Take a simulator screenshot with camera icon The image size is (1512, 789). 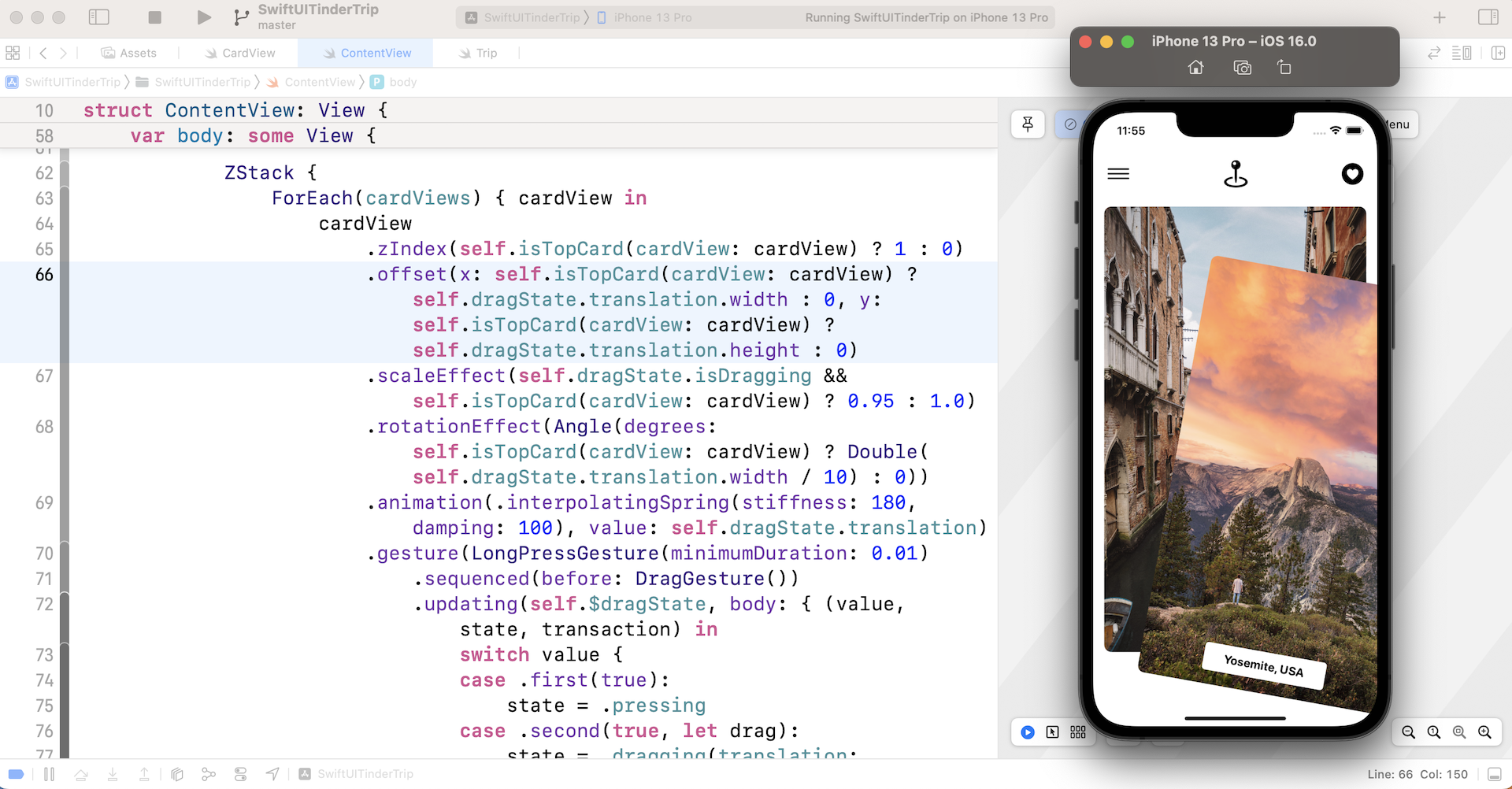tap(1242, 68)
